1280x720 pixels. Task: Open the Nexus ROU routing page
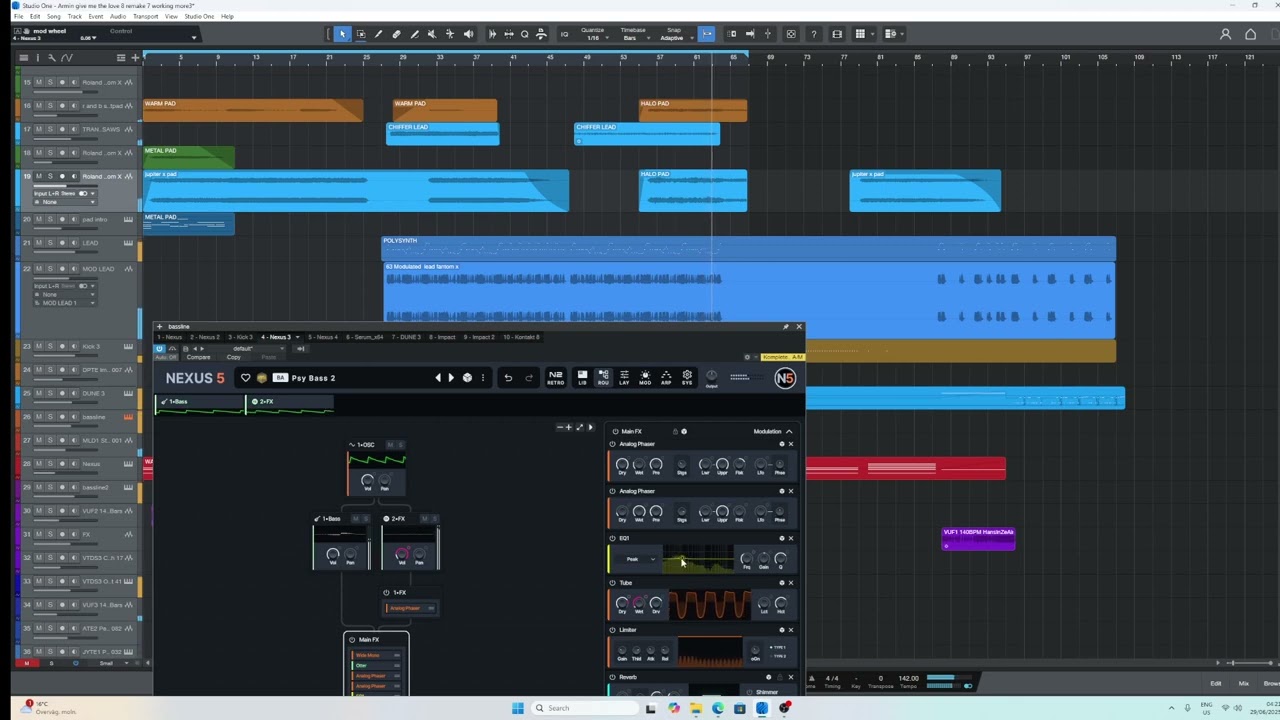tap(603, 377)
